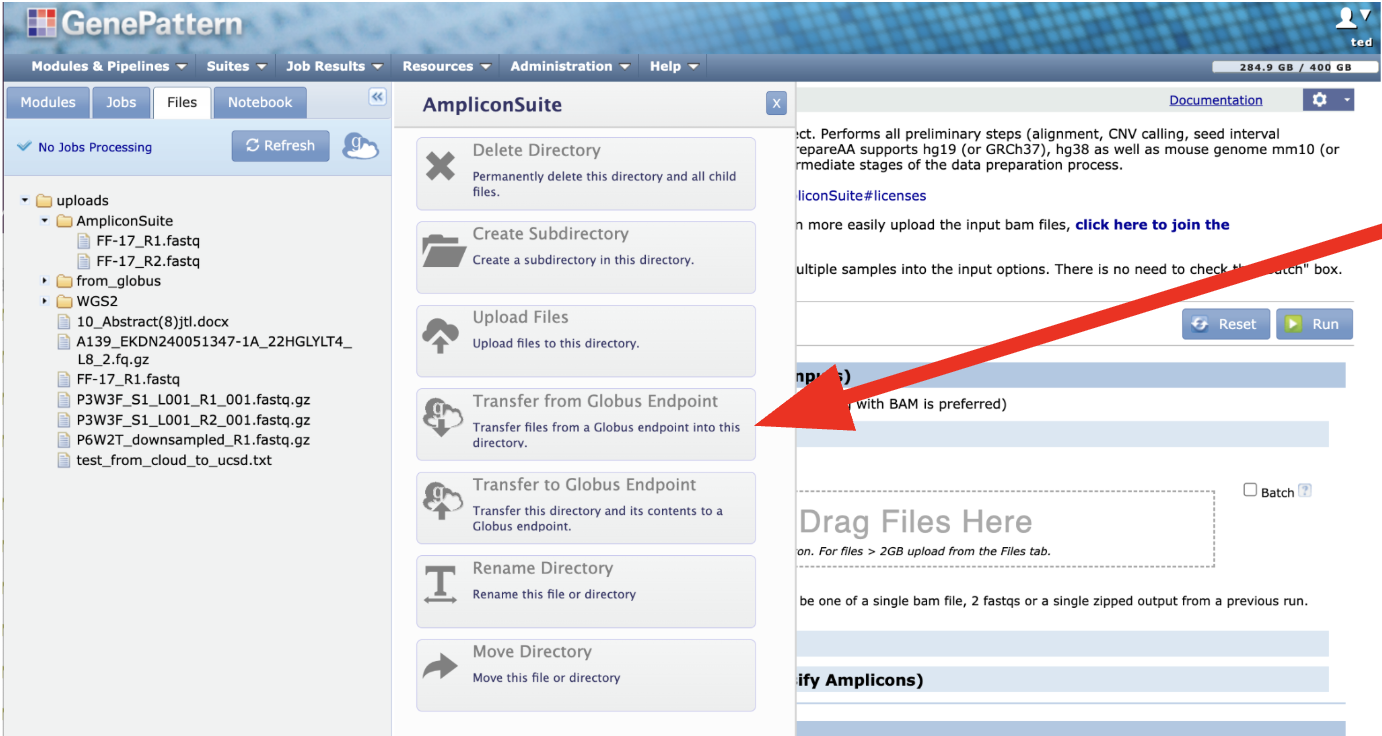1382x736 pixels.
Task: Click the GenePattern logo icon
Action: (42, 24)
